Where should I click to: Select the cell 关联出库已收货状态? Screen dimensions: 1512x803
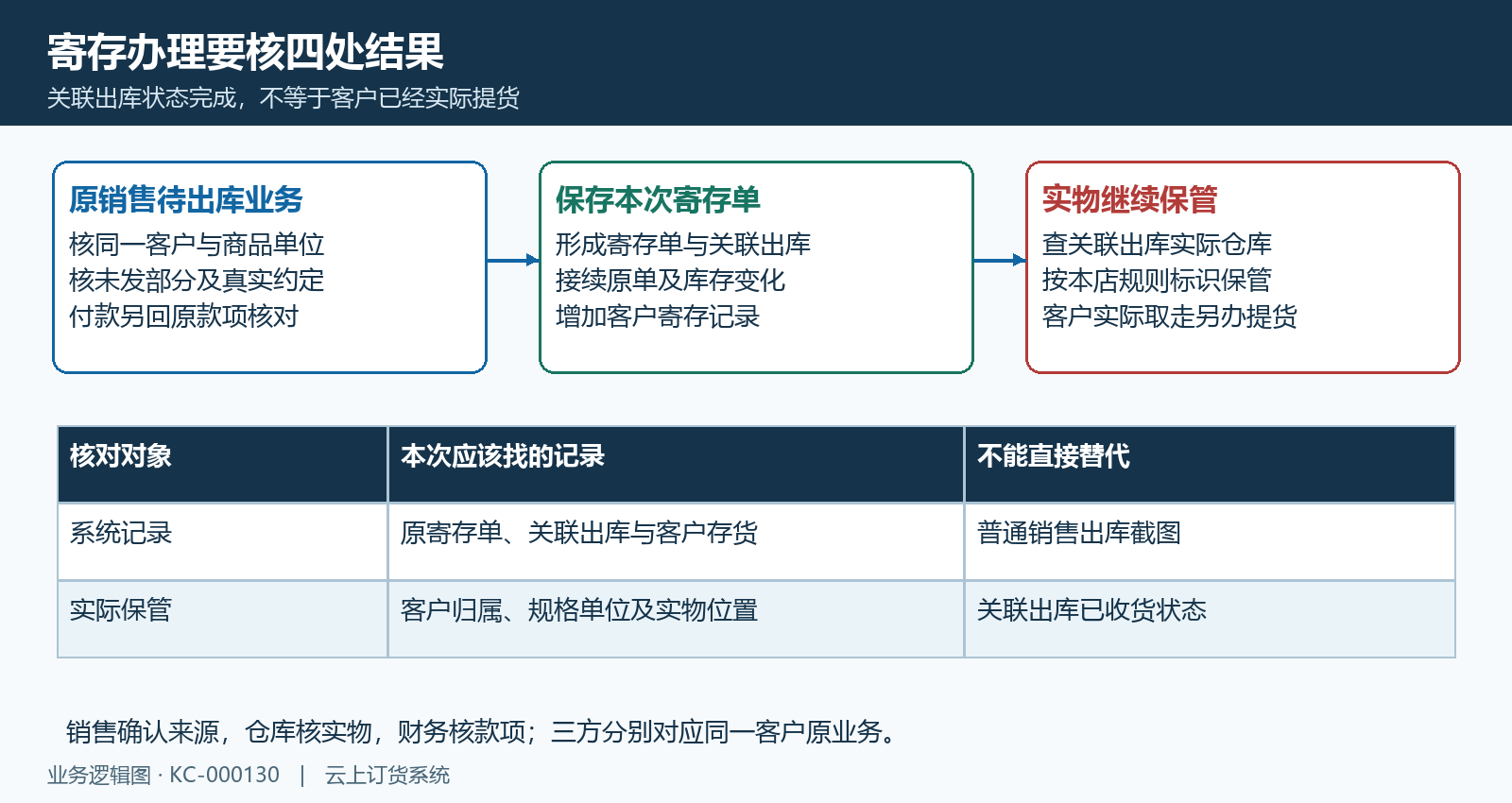coord(1211,619)
